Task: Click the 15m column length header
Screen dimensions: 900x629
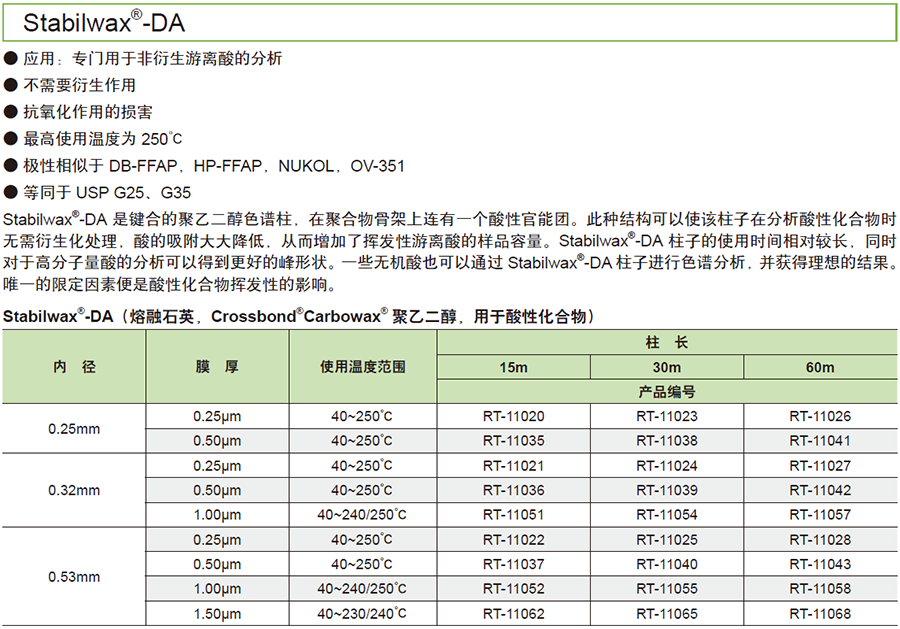Action: pyautogui.click(x=513, y=367)
